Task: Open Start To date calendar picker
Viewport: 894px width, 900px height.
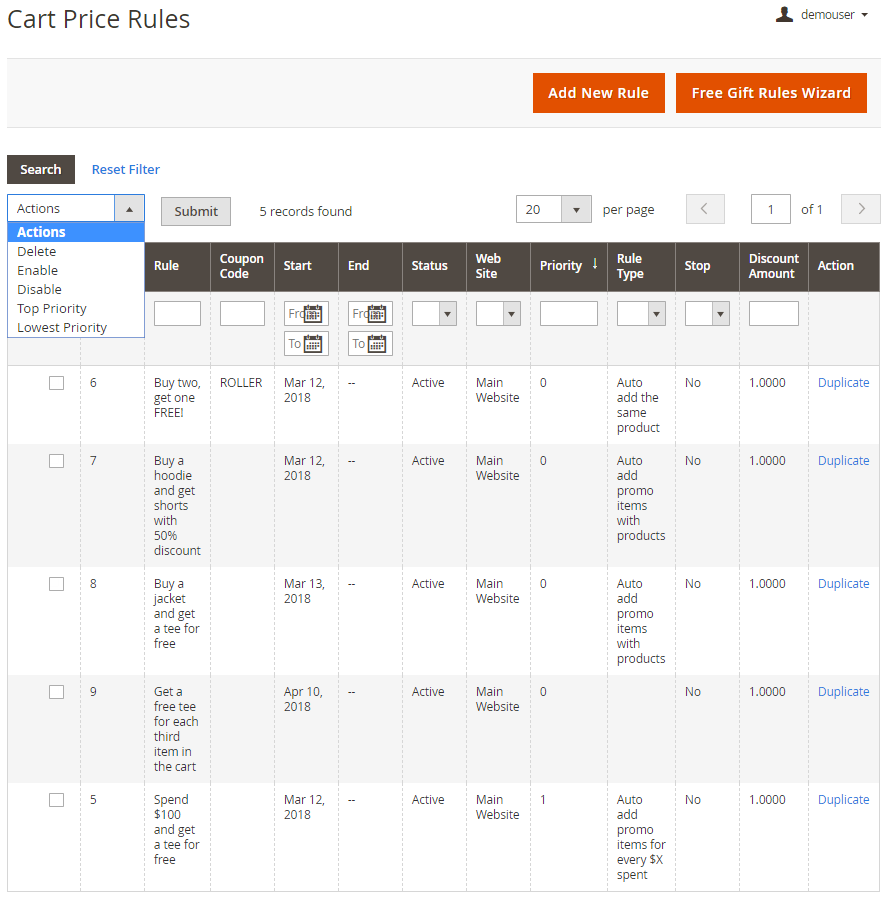Action: click(x=313, y=344)
